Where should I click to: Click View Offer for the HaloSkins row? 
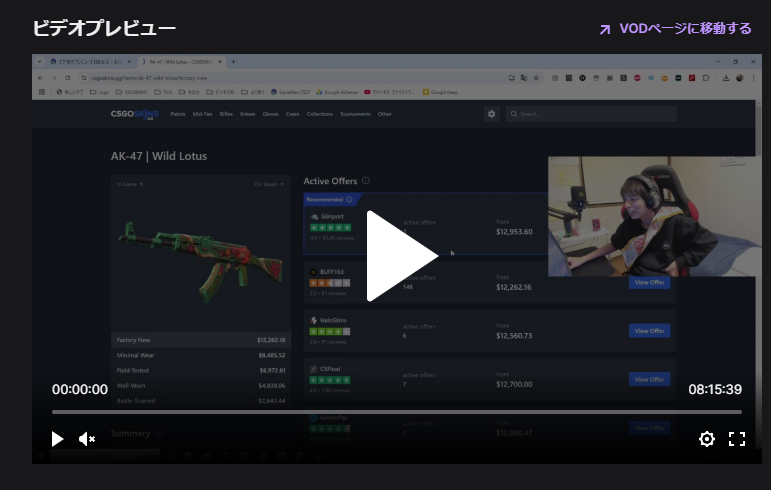(649, 331)
